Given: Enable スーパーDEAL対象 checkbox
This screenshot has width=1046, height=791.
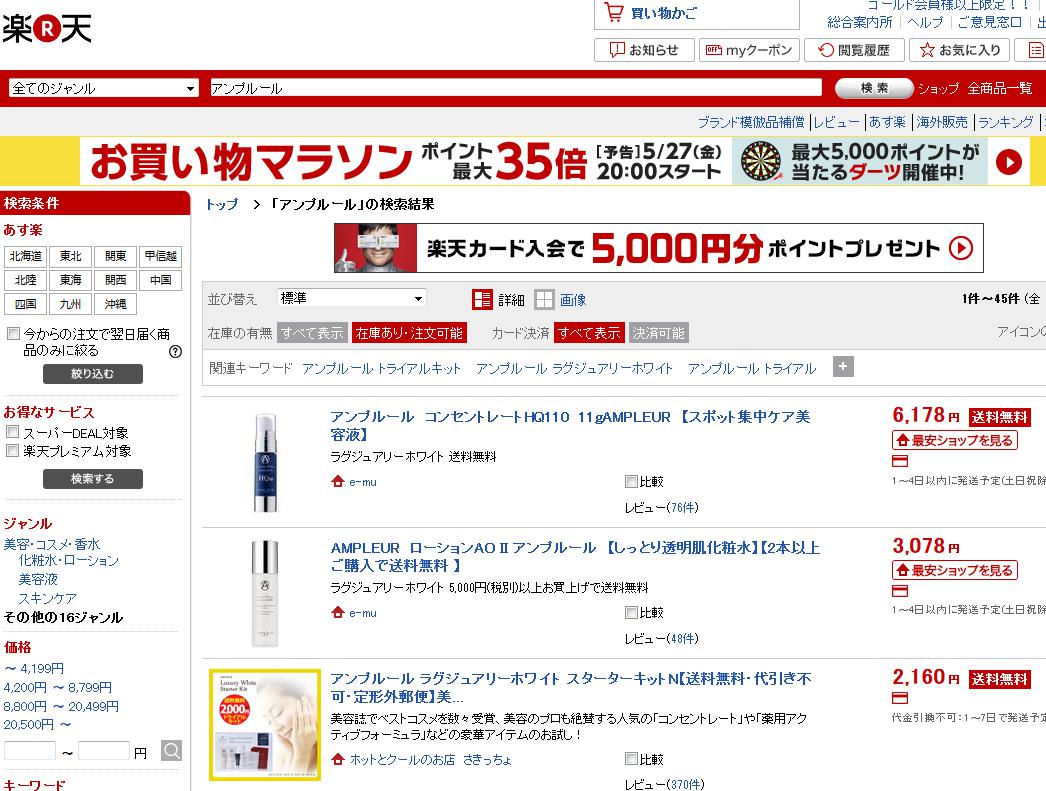Looking at the screenshot, I should pyautogui.click(x=13, y=432).
